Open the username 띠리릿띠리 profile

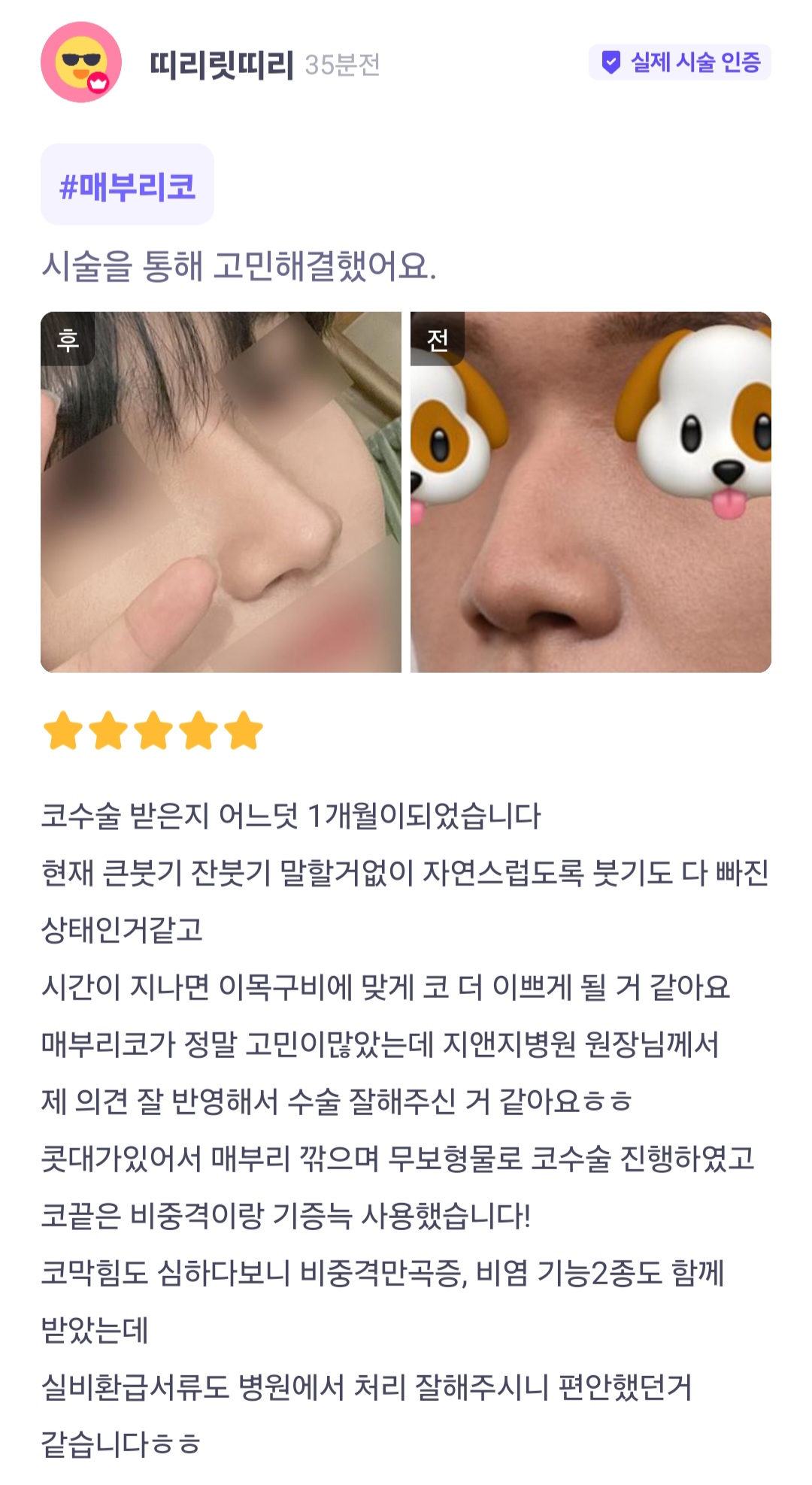tap(221, 65)
